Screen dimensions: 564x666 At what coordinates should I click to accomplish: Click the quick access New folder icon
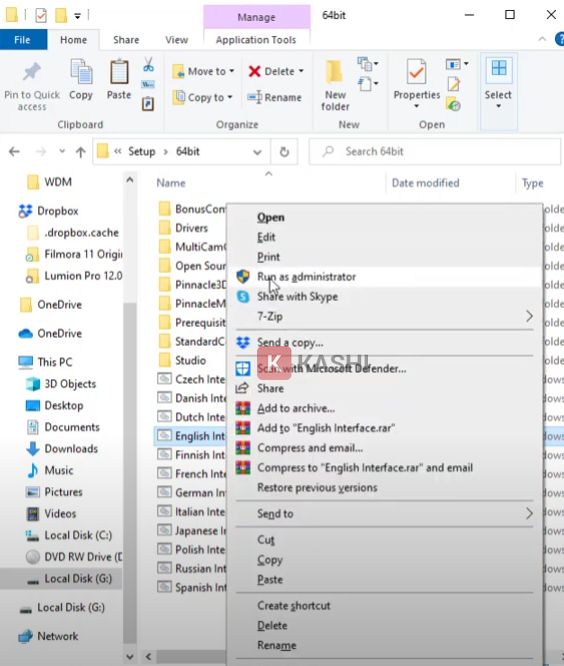(61, 16)
